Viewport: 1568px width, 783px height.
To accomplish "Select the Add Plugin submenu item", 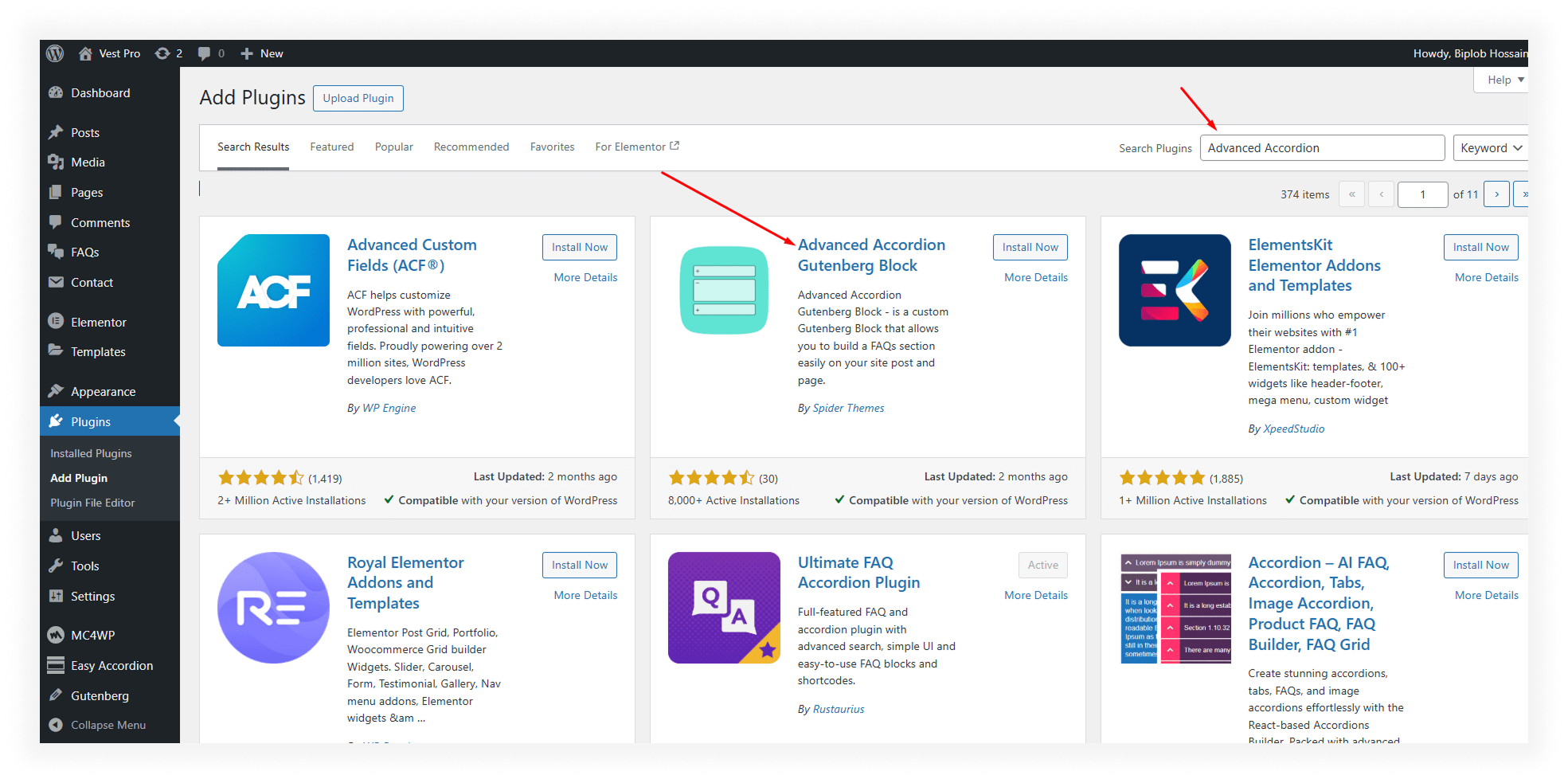I will pos(79,478).
